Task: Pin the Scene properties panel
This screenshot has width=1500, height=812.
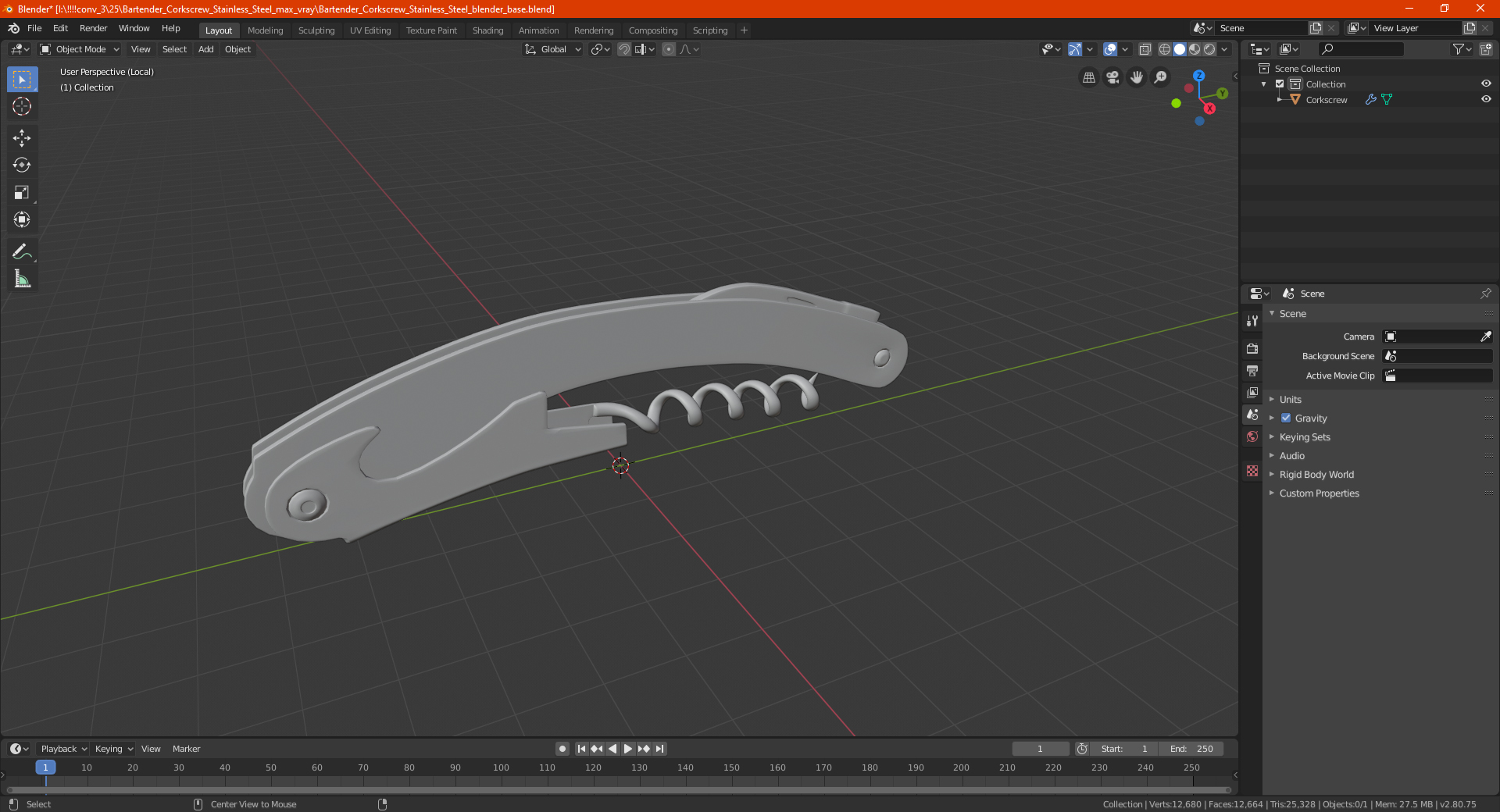Action: pyautogui.click(x=1485, y=294)
